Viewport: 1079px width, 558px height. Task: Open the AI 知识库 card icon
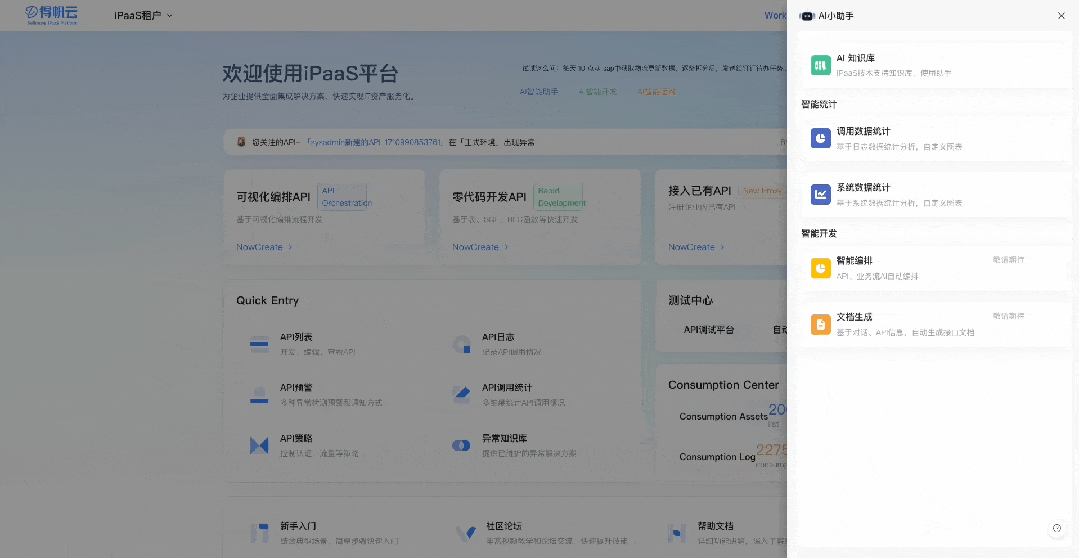tap(820, 65)
